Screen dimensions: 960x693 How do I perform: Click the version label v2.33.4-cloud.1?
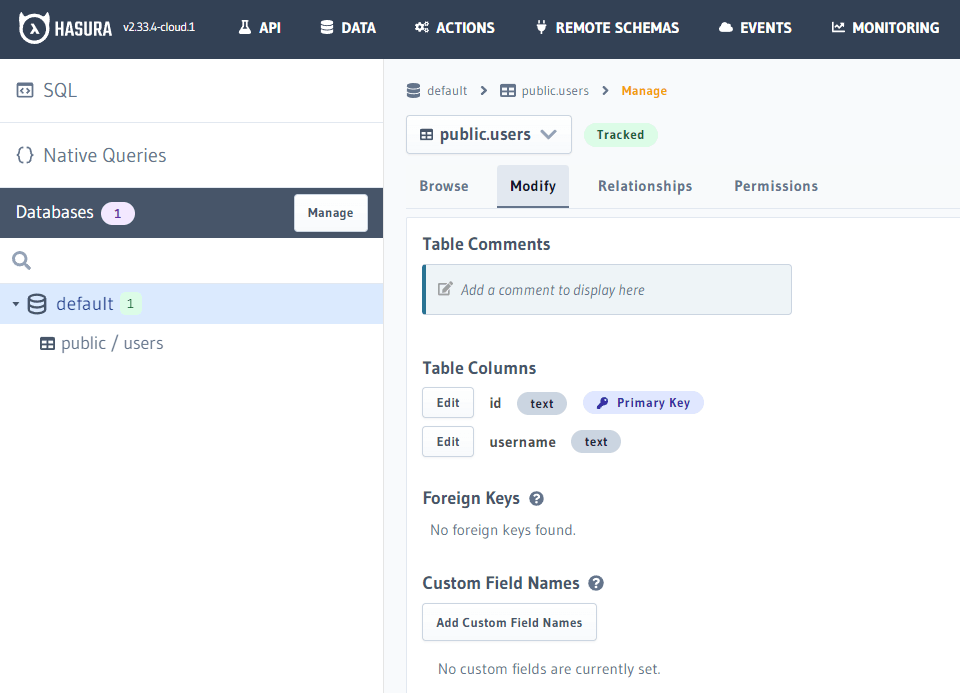[x=159, y=27]
